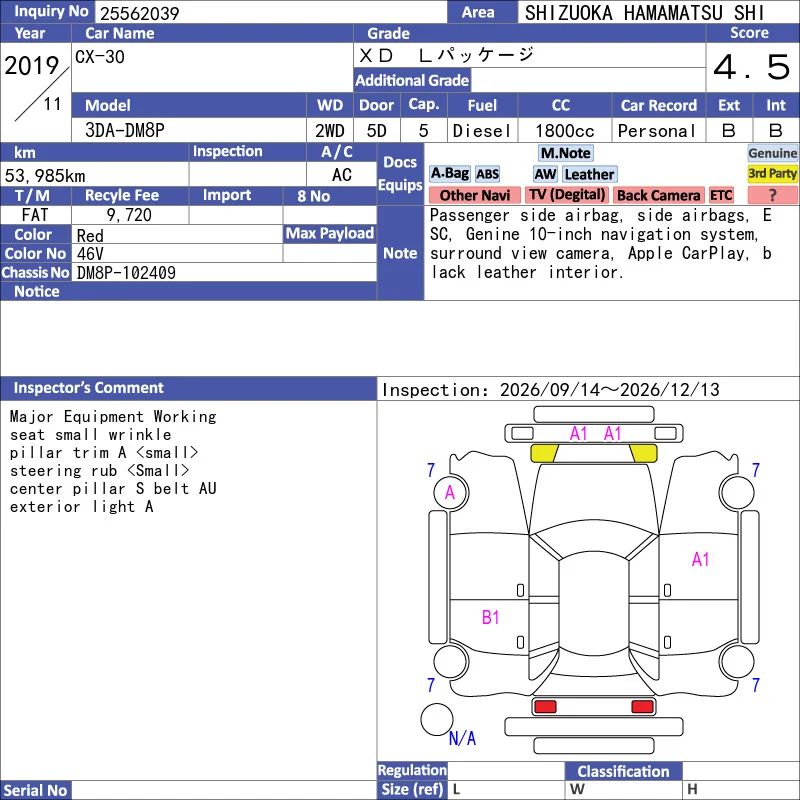The image size is (800, 800).
Task: Select chassis number DM8P-102409
Action: 126,273
